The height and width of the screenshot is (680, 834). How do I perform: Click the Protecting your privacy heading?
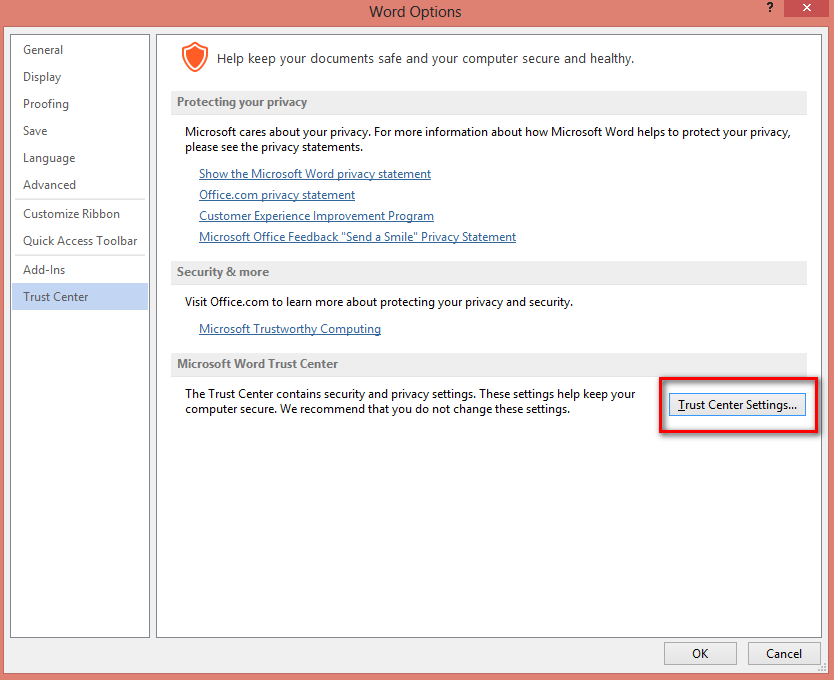tap(242, 102)
